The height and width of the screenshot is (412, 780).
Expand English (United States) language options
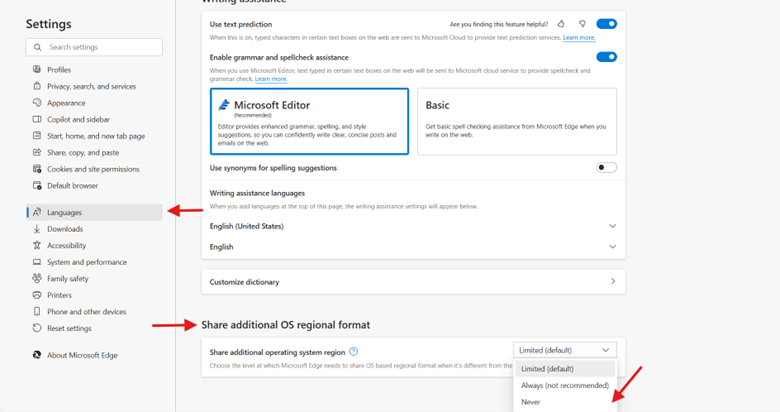coord(612,226)
